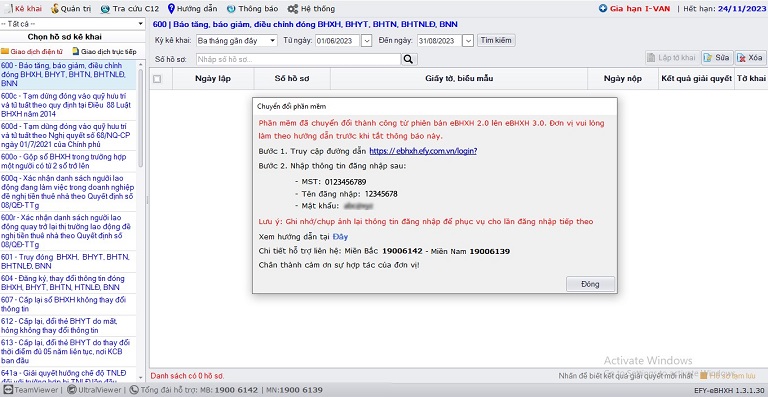
Task: Select form 600q Xác nhận danh sách
Action: point(68,192)
